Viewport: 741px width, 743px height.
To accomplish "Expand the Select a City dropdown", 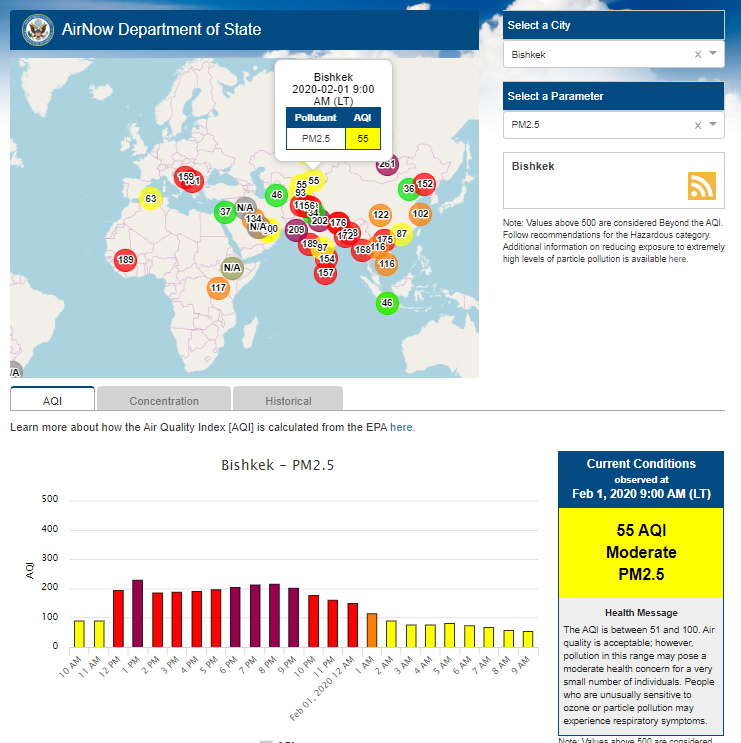I will point(713,55).
